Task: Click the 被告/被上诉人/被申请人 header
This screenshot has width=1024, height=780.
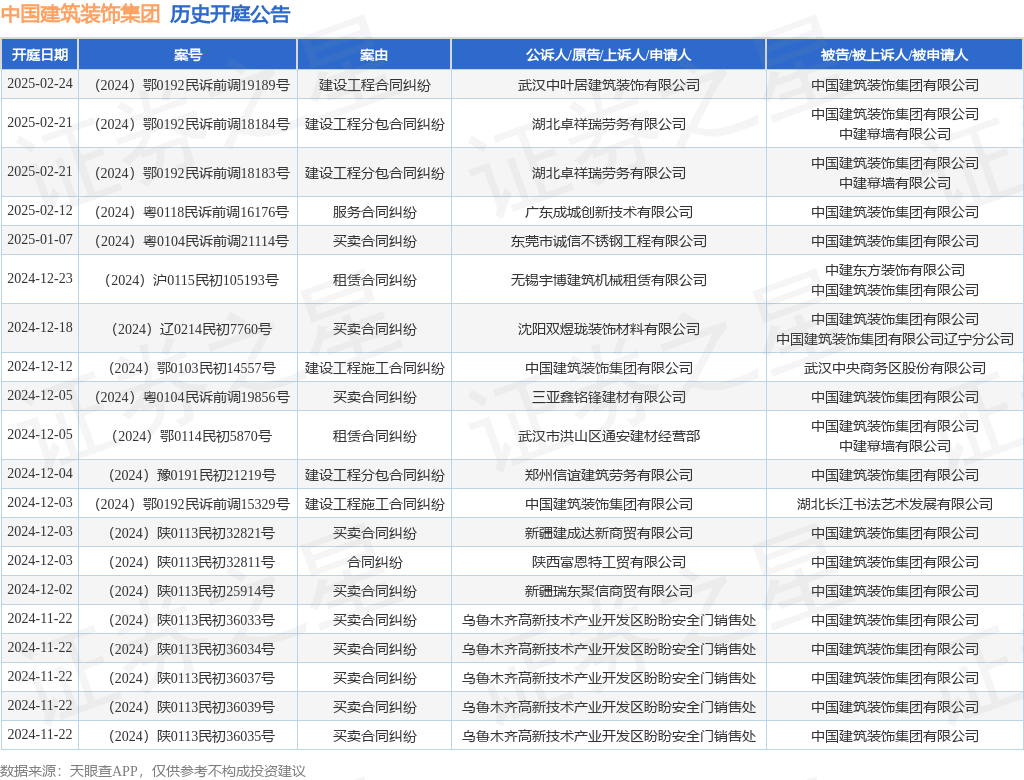Action: click(x=893, y=55)
